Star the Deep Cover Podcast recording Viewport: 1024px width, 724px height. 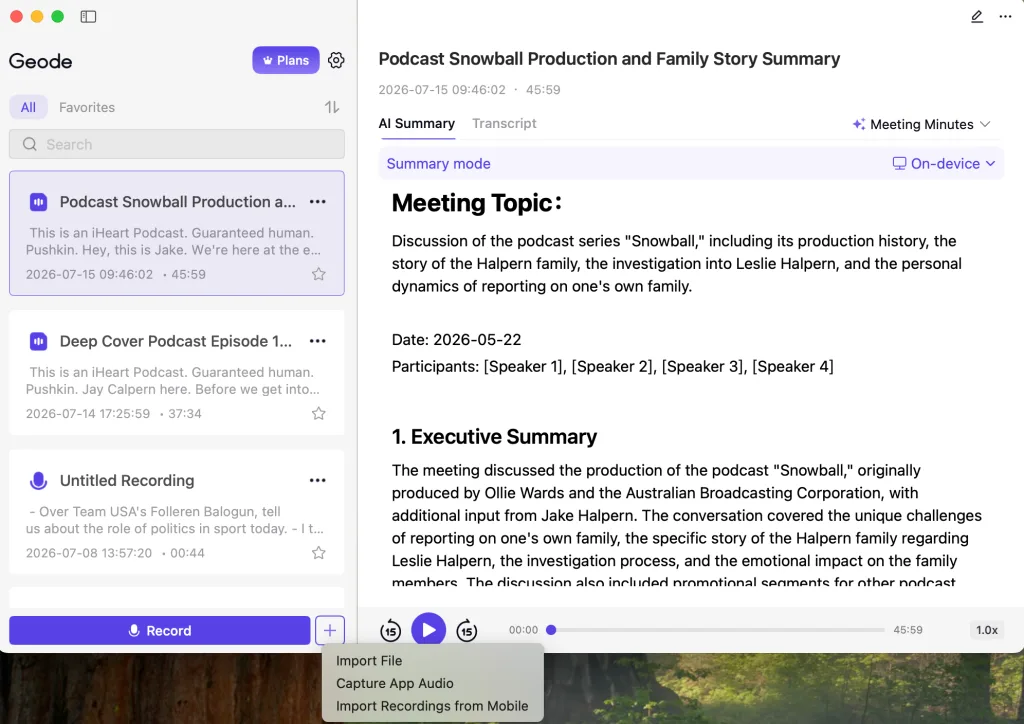[318, 413]
